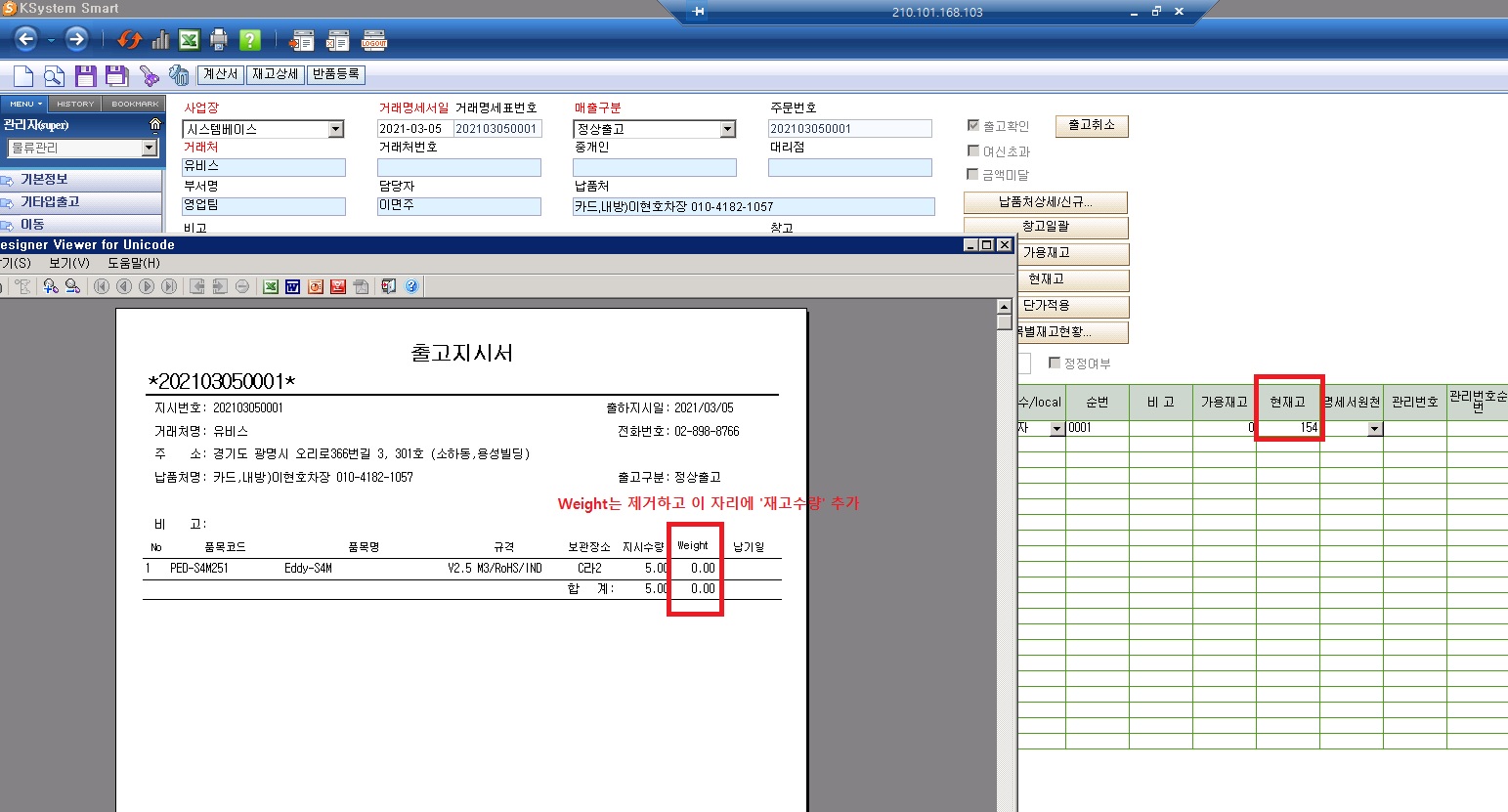Export report to PowerPoint in viewer toolbar
This screenshot has width=1508, height=812.
[316, 286]
